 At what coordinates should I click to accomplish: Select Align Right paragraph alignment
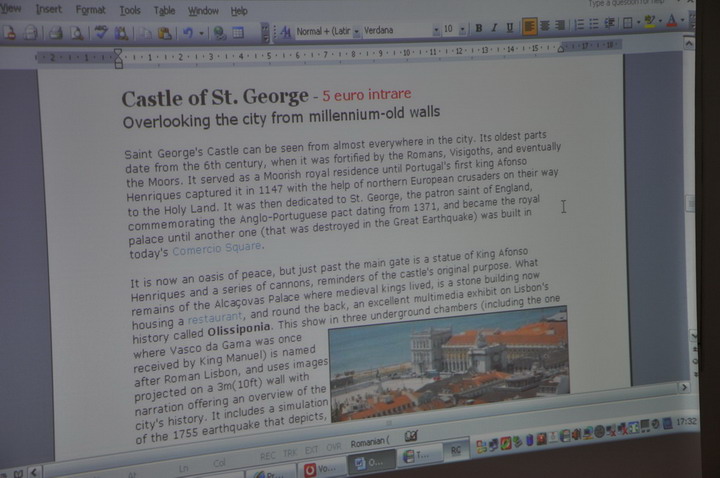[560, 26]
